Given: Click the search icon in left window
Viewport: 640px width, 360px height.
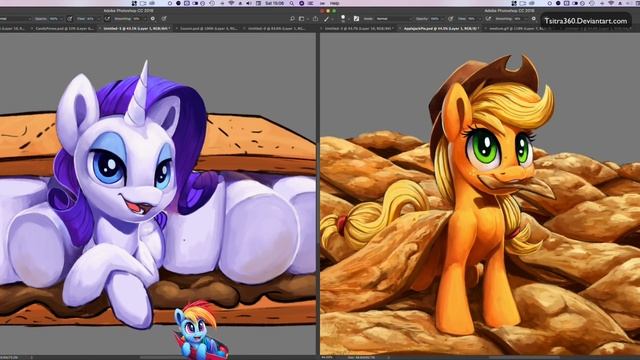Looking at the screenshot, I should tap(292, 19).
